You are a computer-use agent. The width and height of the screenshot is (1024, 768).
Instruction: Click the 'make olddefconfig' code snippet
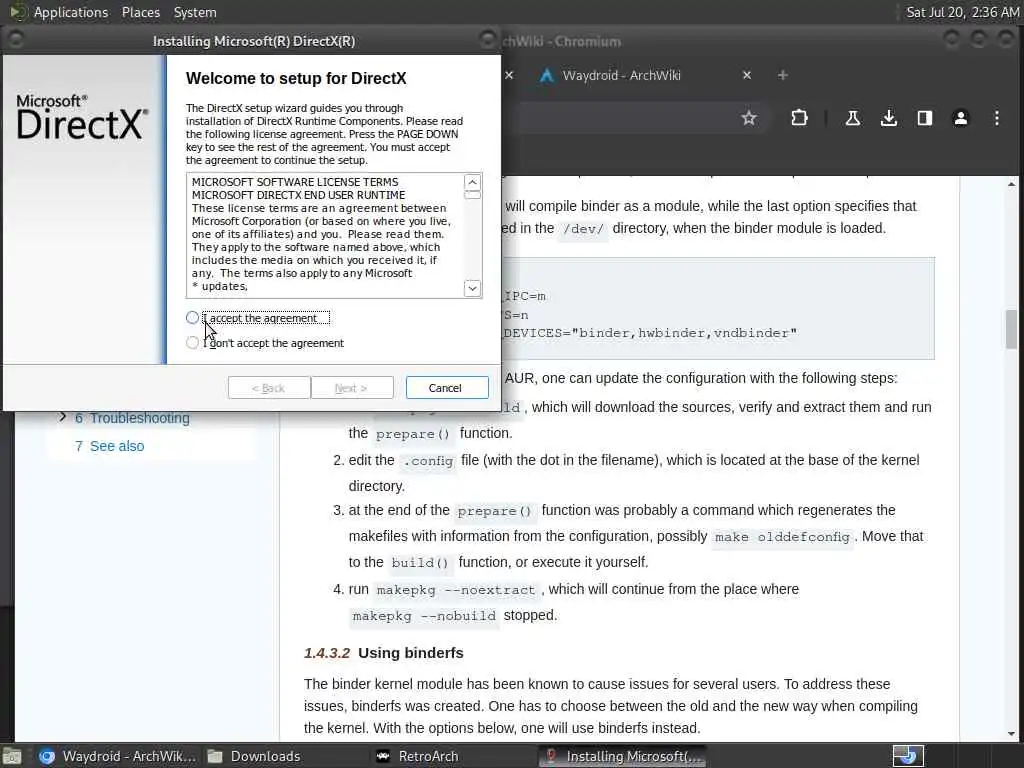click(x=782, y=537)
